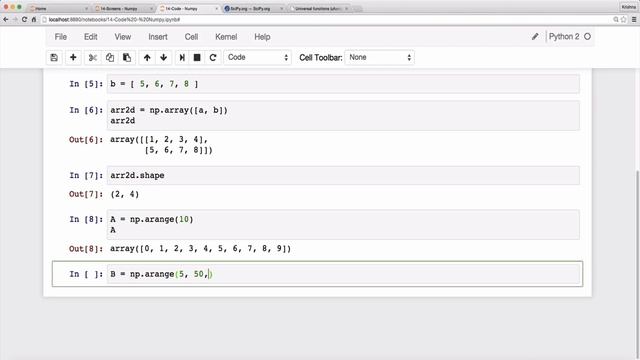Copy the selected cell
Viewport: 640px width, 360px height.
point(110,58)
